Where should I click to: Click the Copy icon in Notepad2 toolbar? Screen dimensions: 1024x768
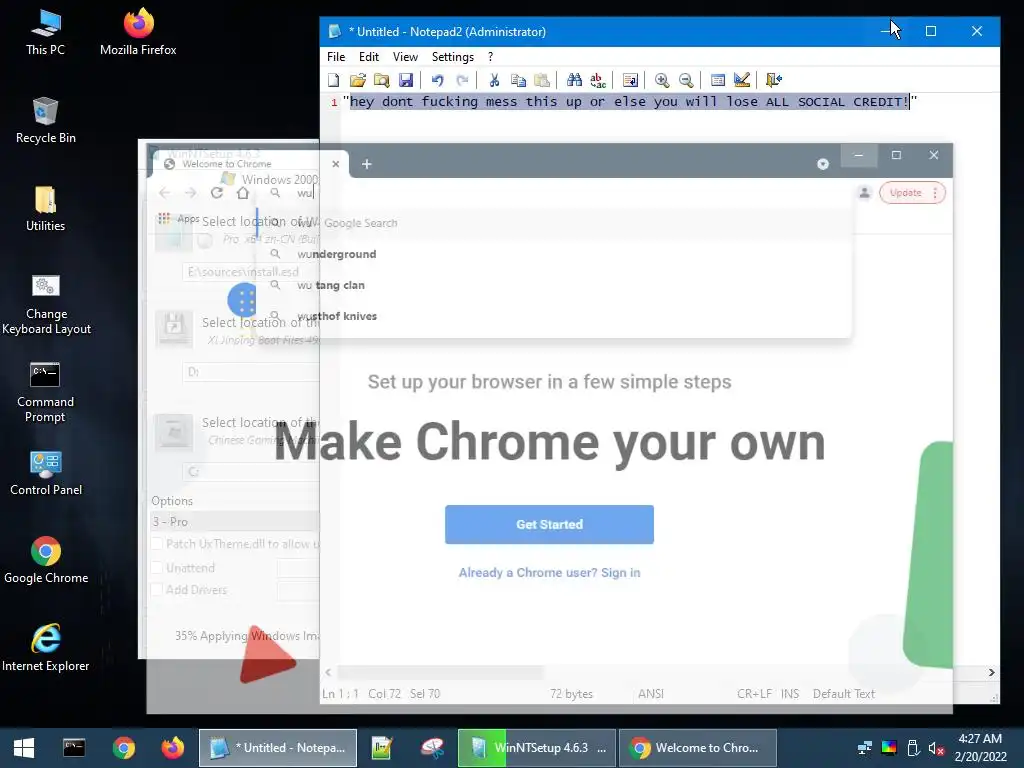point(518,80)
